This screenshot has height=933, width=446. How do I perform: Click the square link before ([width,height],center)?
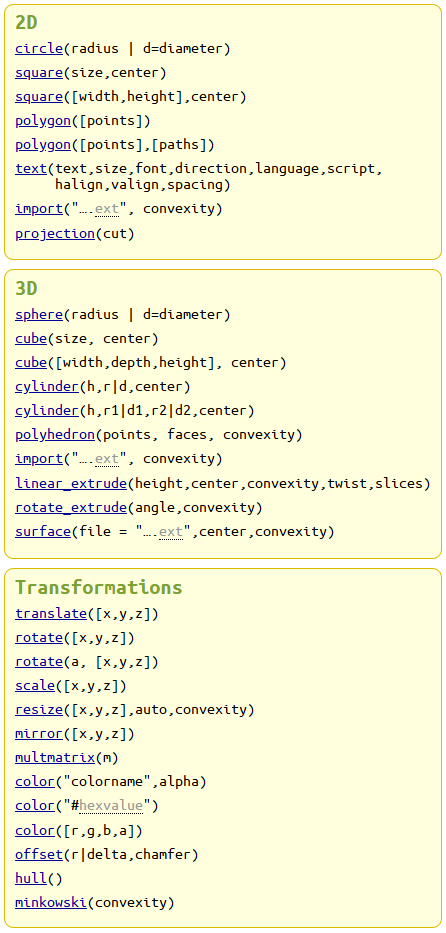(39, 96)
